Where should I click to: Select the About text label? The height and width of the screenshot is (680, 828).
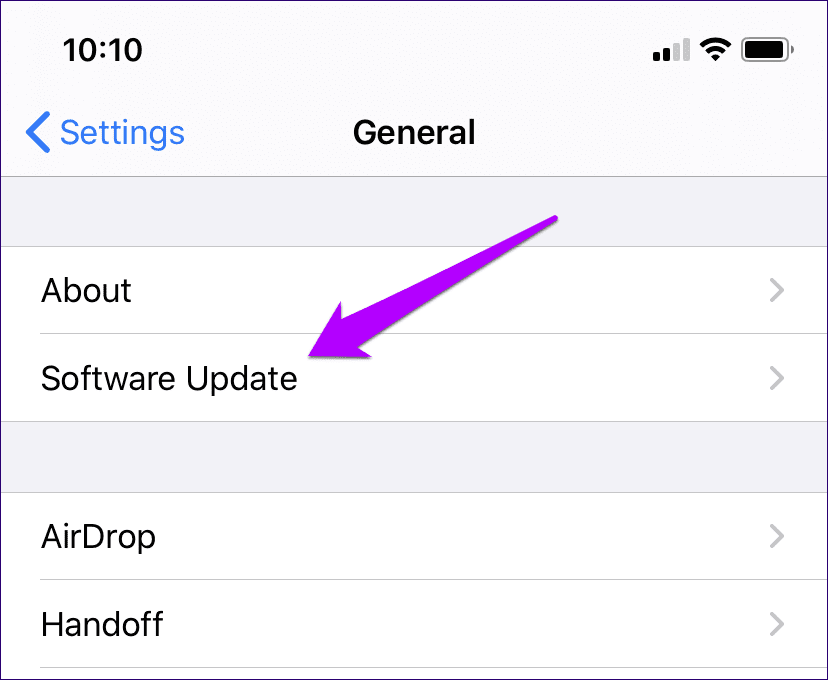point(86,290)
